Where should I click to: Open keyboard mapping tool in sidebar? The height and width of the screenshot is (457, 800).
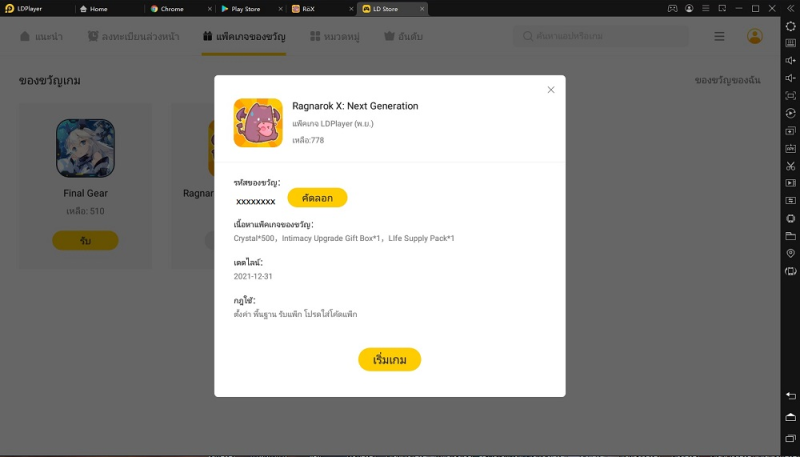pyautogui.click(x=790, y=43)
